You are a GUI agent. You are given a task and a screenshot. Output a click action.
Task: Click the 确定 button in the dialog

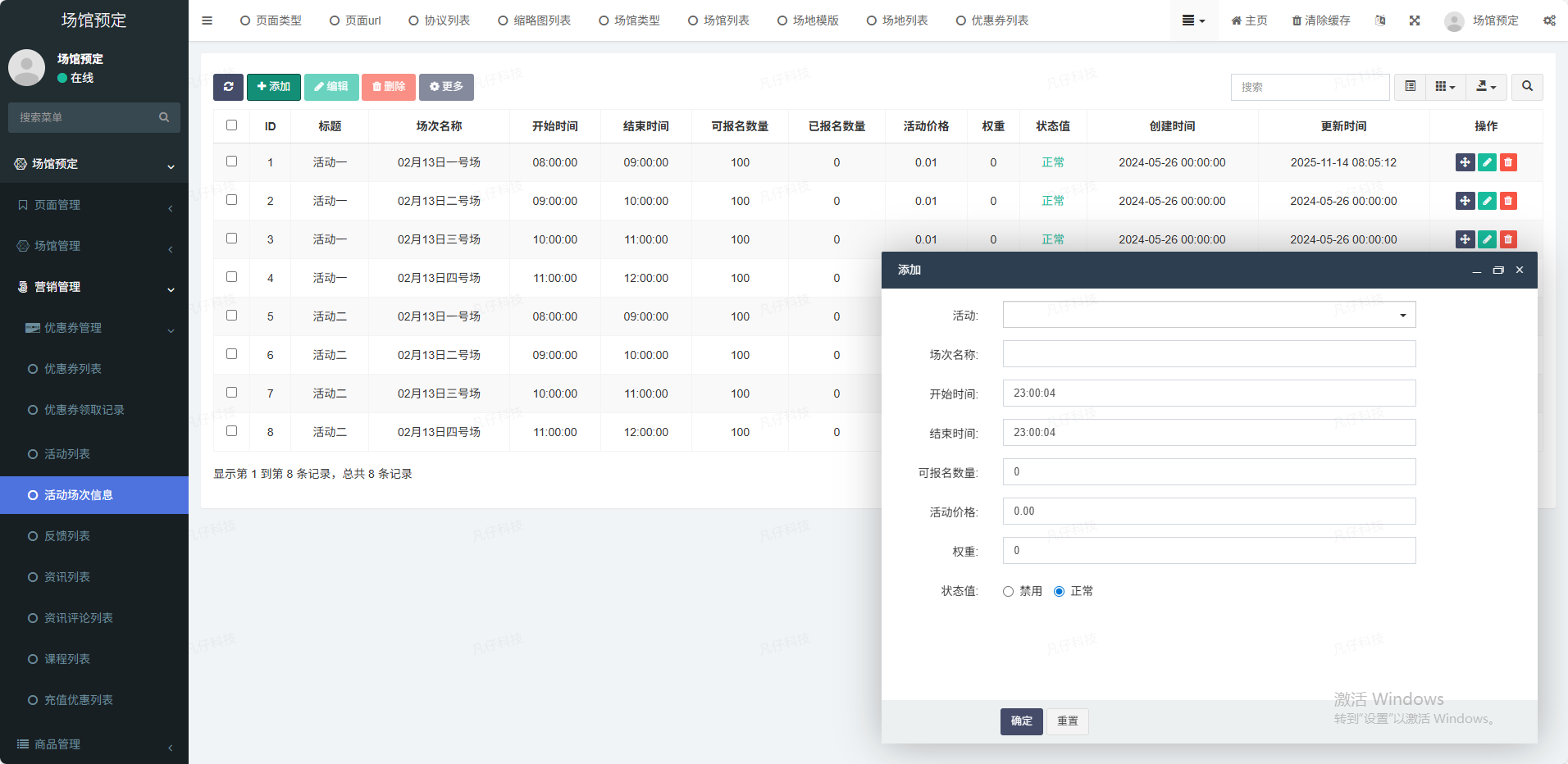click(1021, 721)
